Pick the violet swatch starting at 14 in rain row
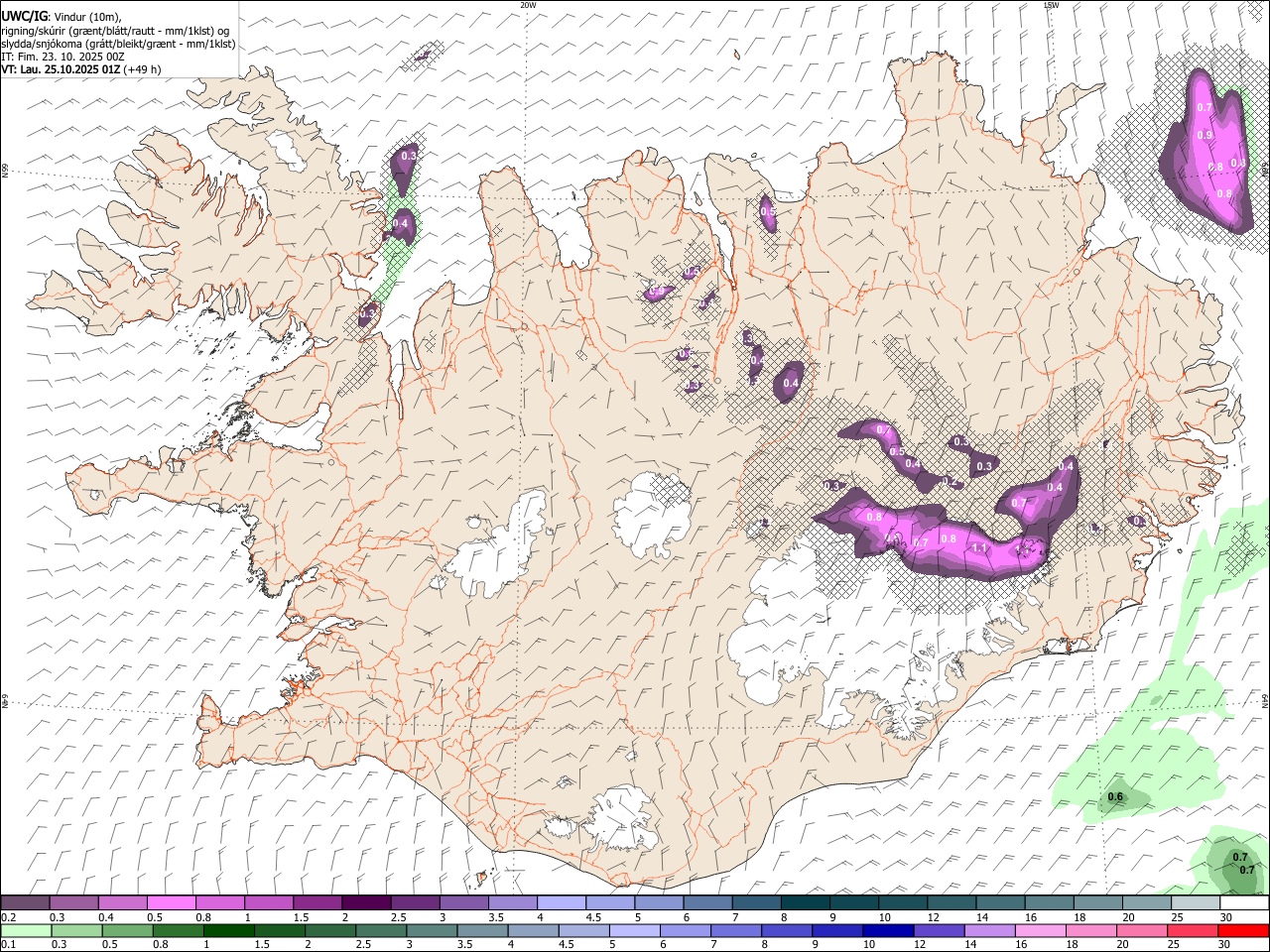 tap(991, 930)
